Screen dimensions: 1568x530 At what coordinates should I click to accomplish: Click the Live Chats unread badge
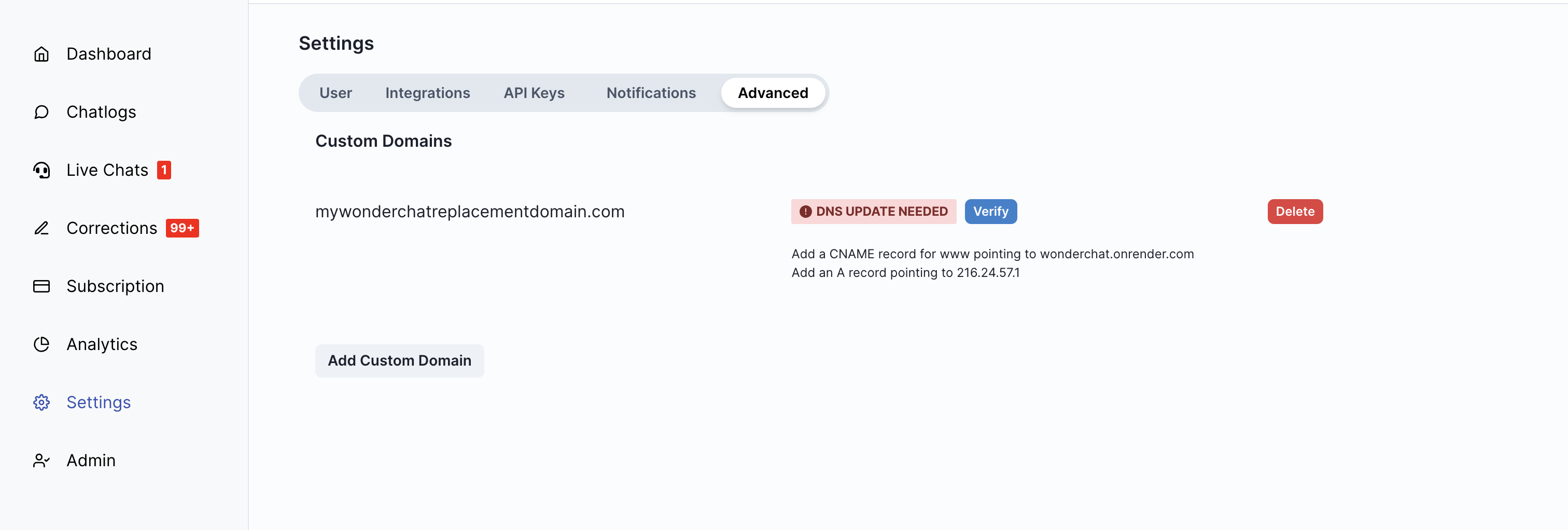[164, 171]
